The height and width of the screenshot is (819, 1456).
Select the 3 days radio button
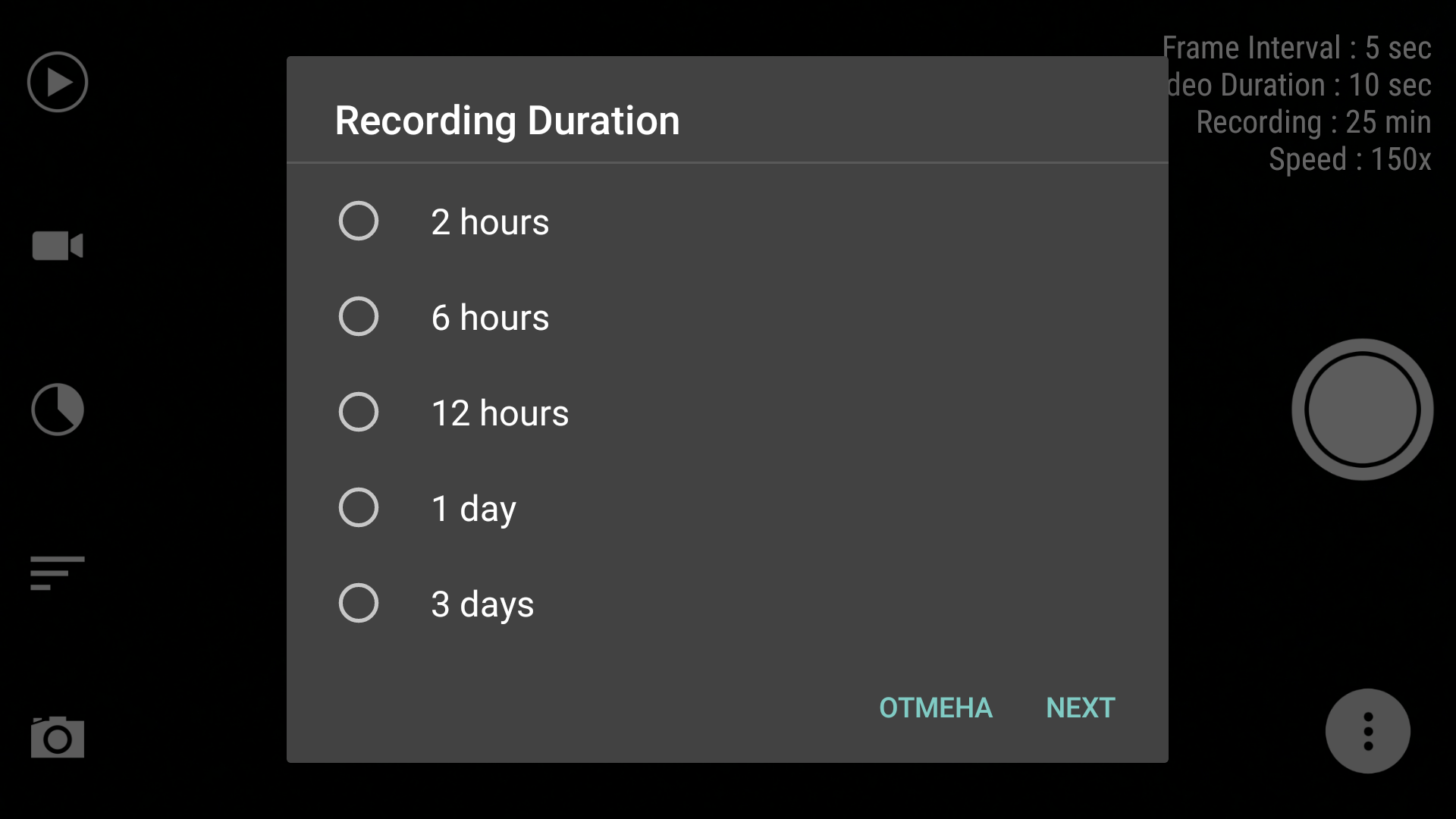click(359, 603)
